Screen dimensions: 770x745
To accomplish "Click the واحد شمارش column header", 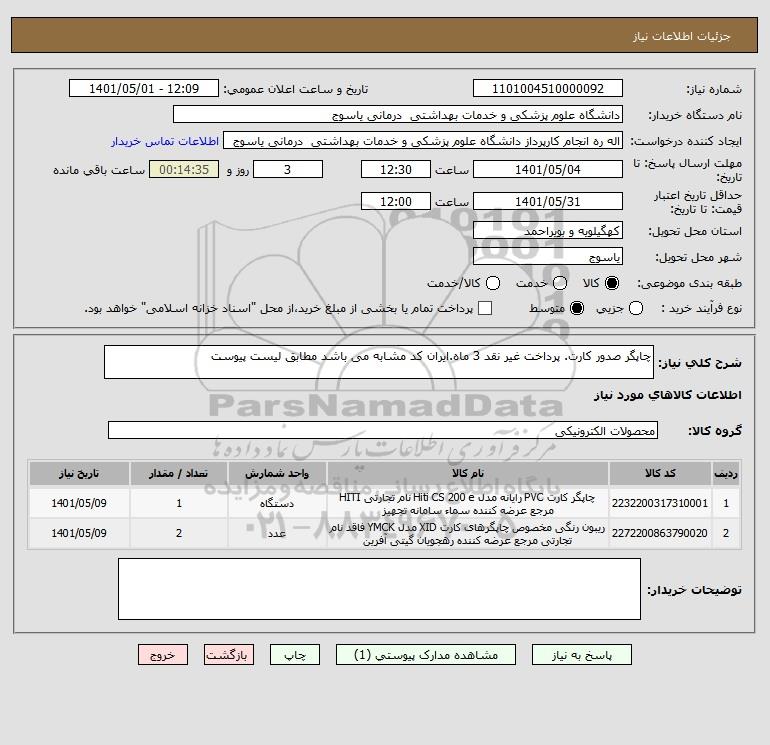I will click(277, 473).
